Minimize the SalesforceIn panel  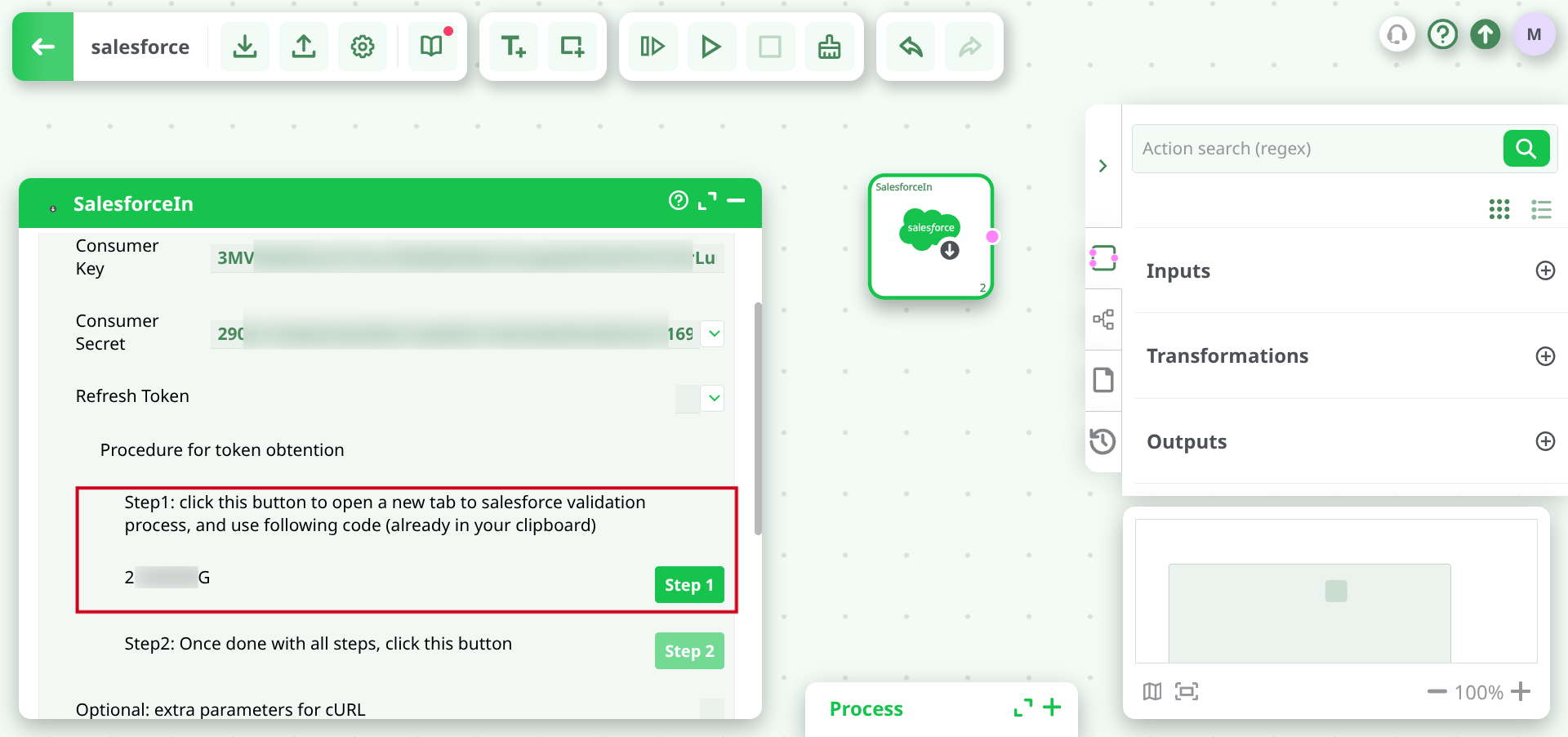(736, 200)
